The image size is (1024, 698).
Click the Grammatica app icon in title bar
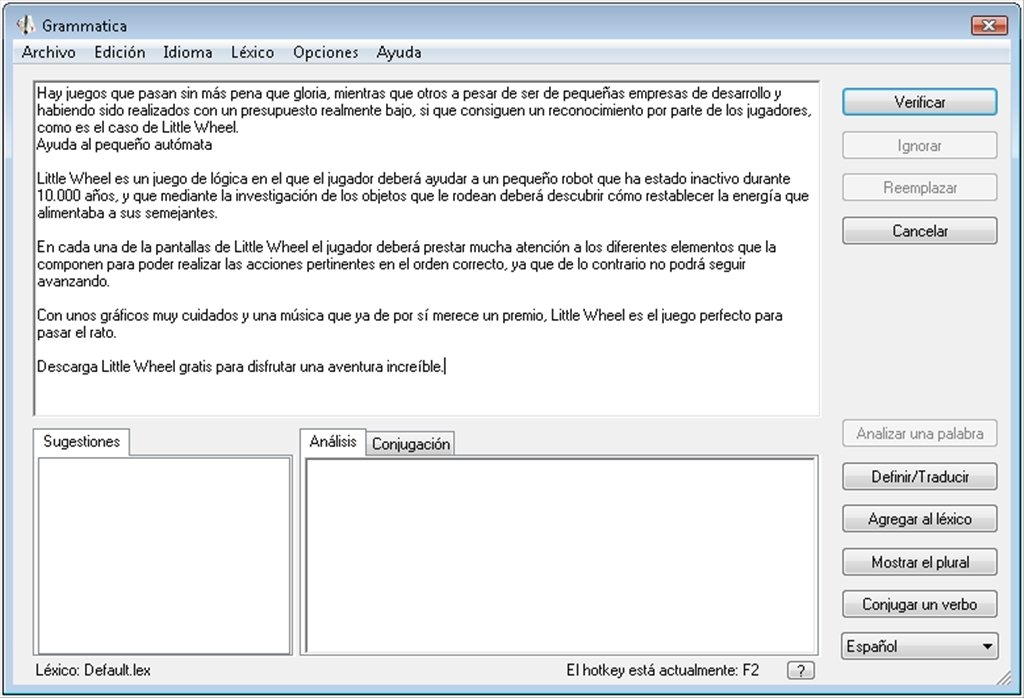click(26, 25)
